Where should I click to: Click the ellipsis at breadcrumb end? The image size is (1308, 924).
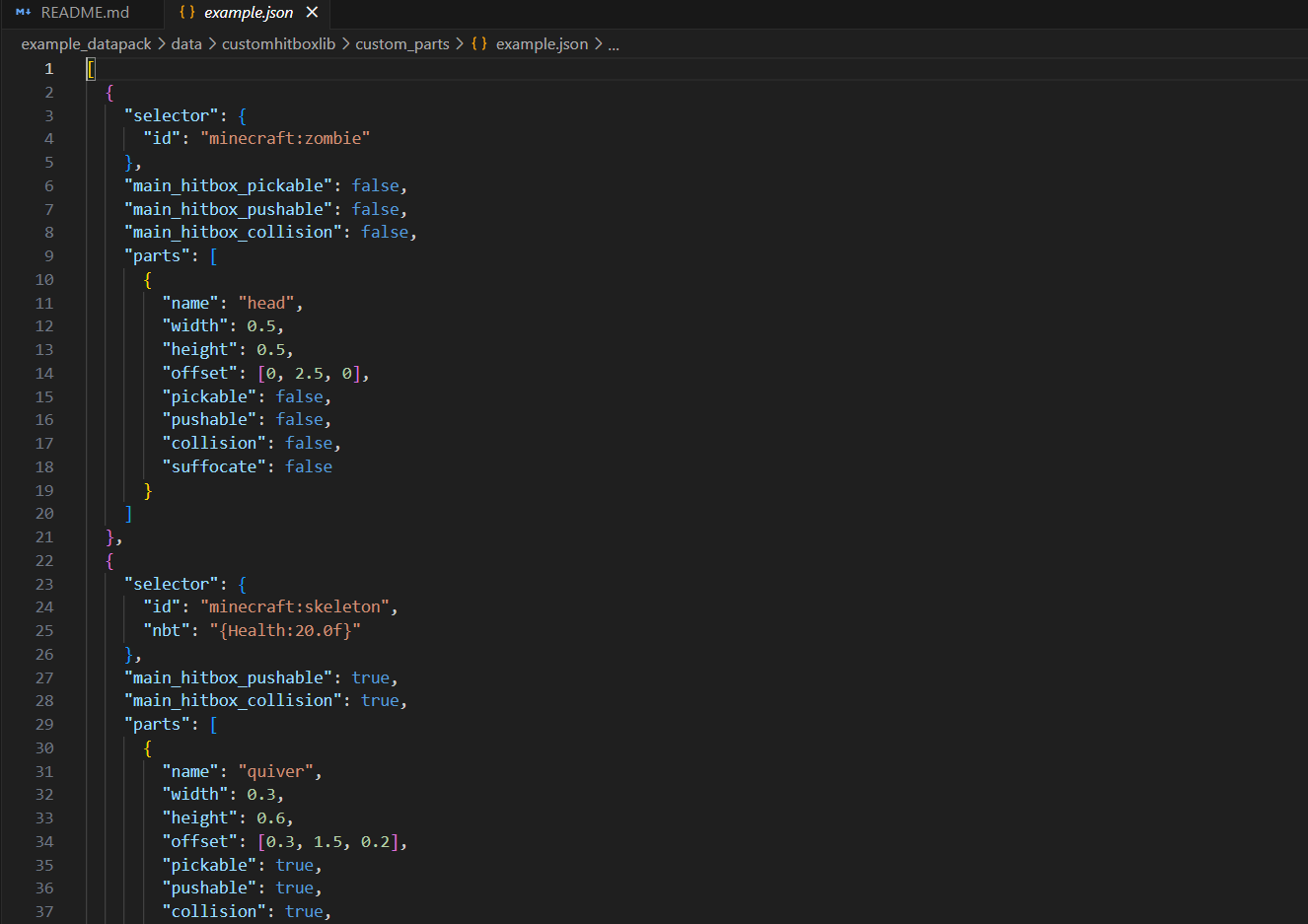click(614, 44)
